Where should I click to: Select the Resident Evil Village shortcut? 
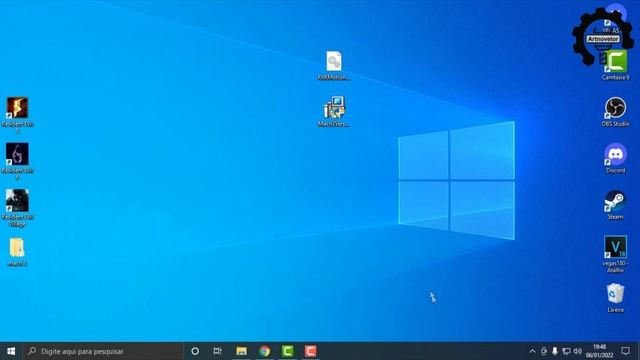pyautogui.click(x=17, y=200)
